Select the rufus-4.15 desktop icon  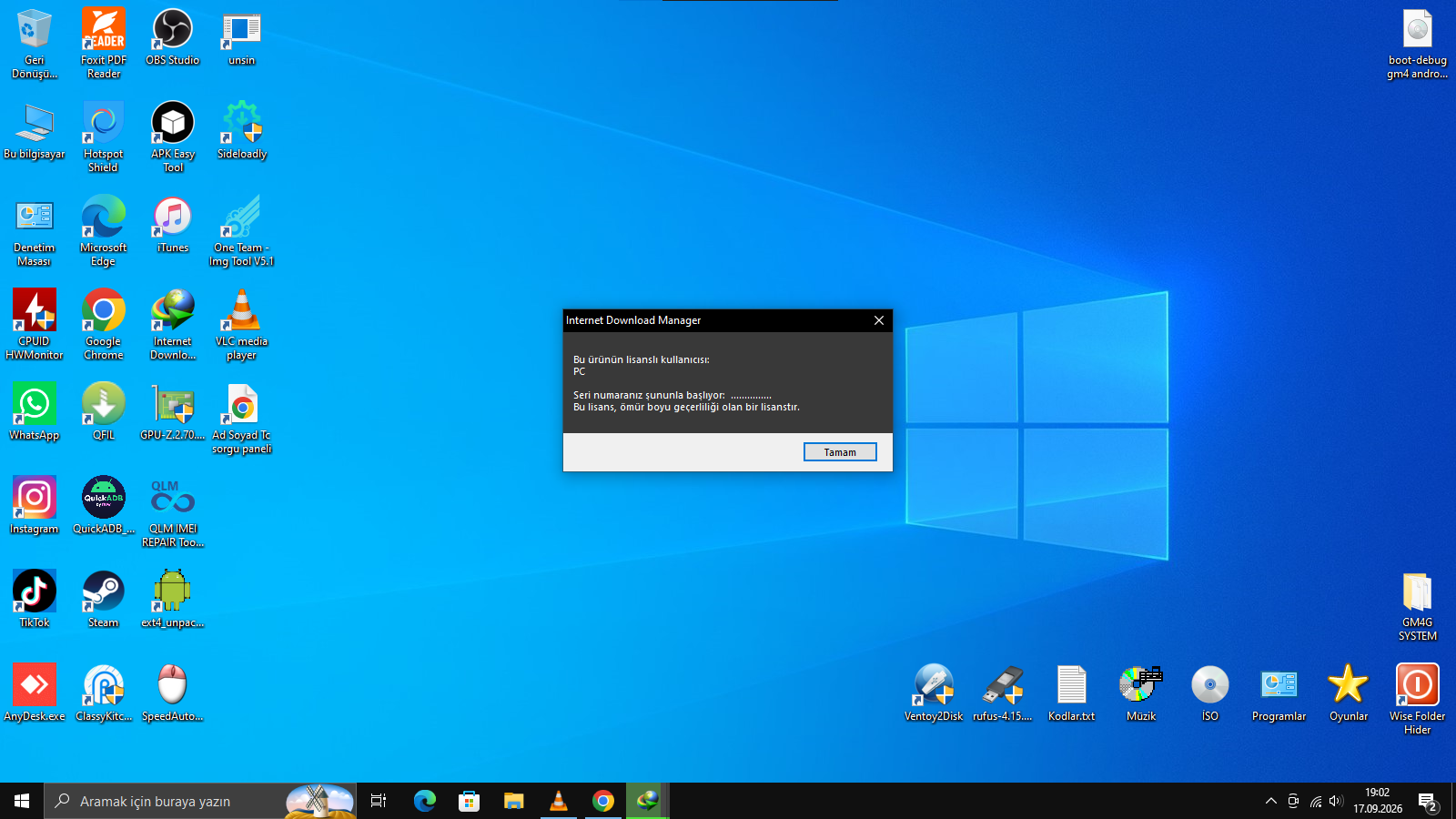[x=1003, y=693]
